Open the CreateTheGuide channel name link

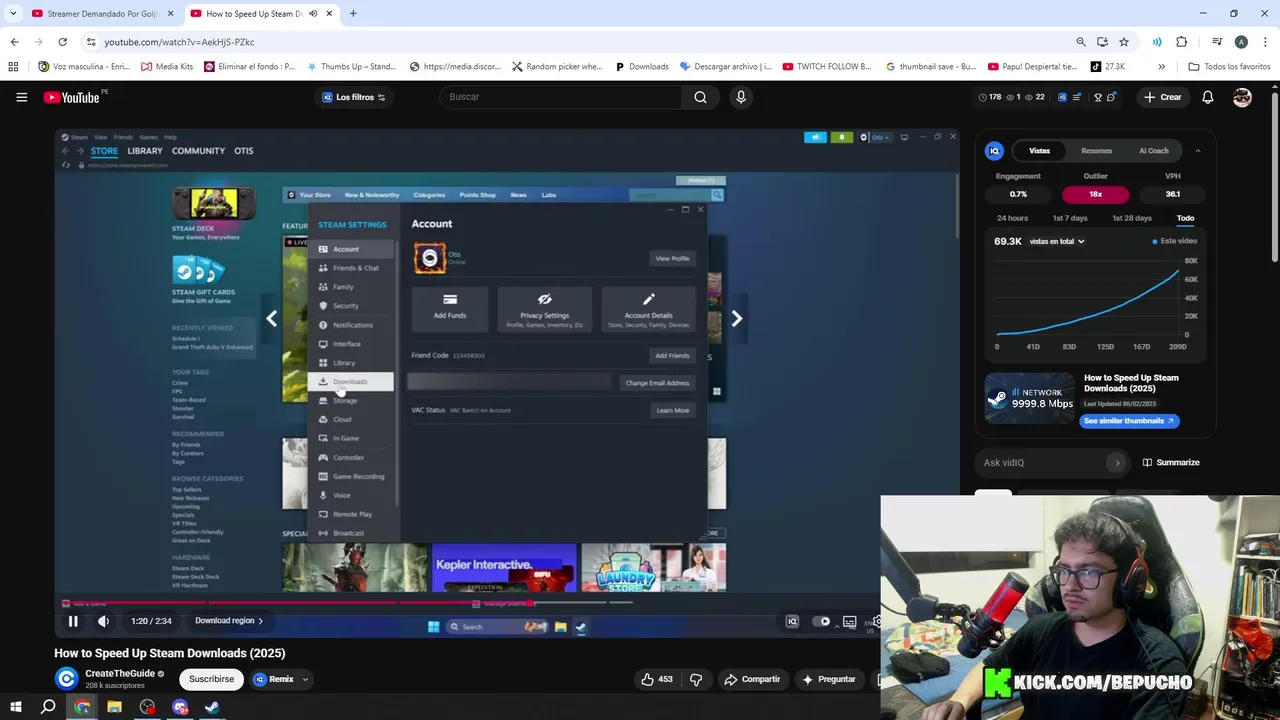(119, 673)
